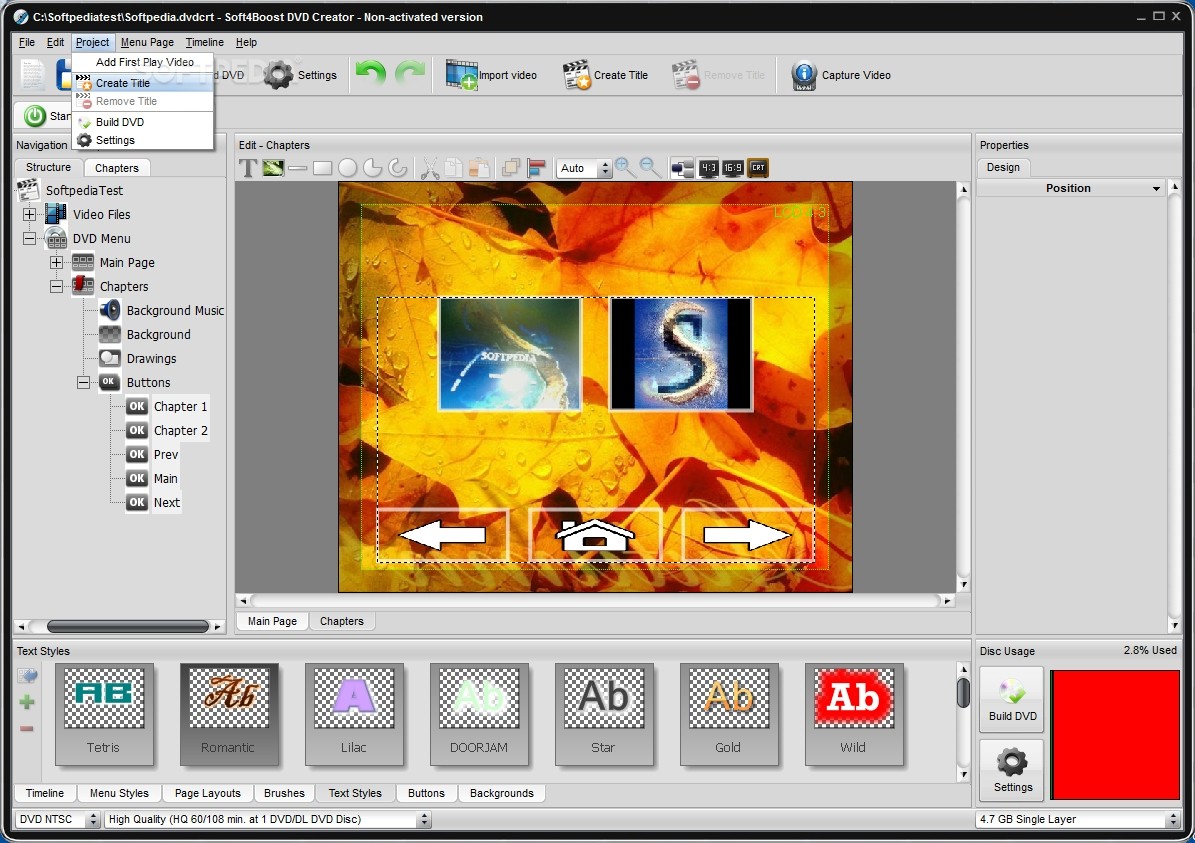Select the Rectangle shape tool
Image resolution: width=1195 pixels, height=843 pixels.
[x=322, y=168]
